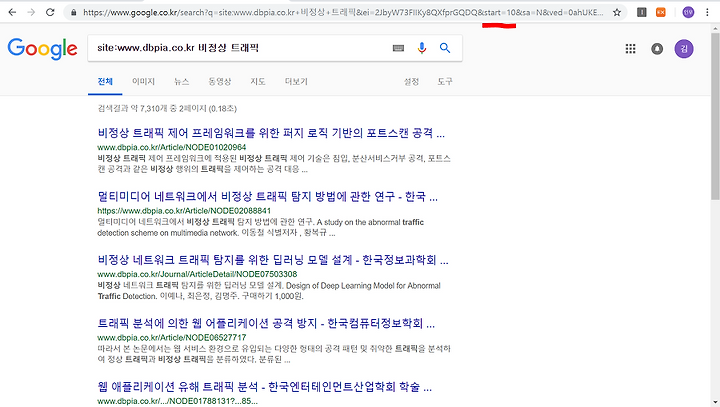This screenshot has height=407, width=720.
Task: Switch to the 이미지 tab
Action: tap(143, 82)
